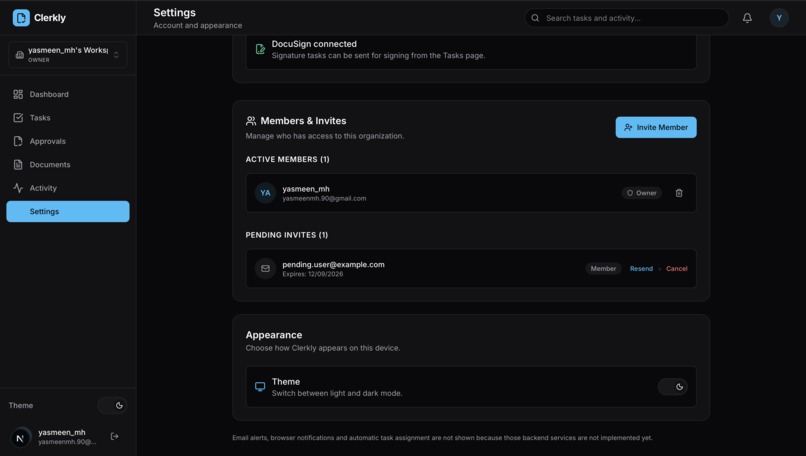Click the Theme monitor icon
This screenshot has width=806, height=456.
260,387
